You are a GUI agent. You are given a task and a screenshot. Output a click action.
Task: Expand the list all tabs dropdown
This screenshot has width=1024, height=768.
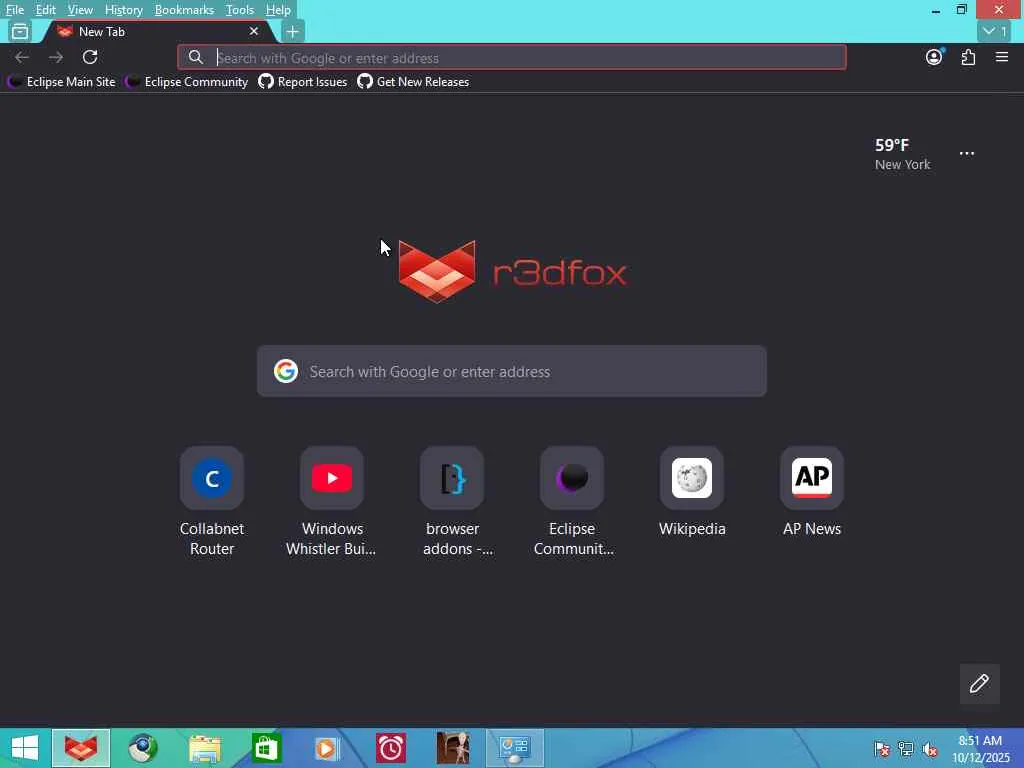pyautogui.click(x=995, y=31)
